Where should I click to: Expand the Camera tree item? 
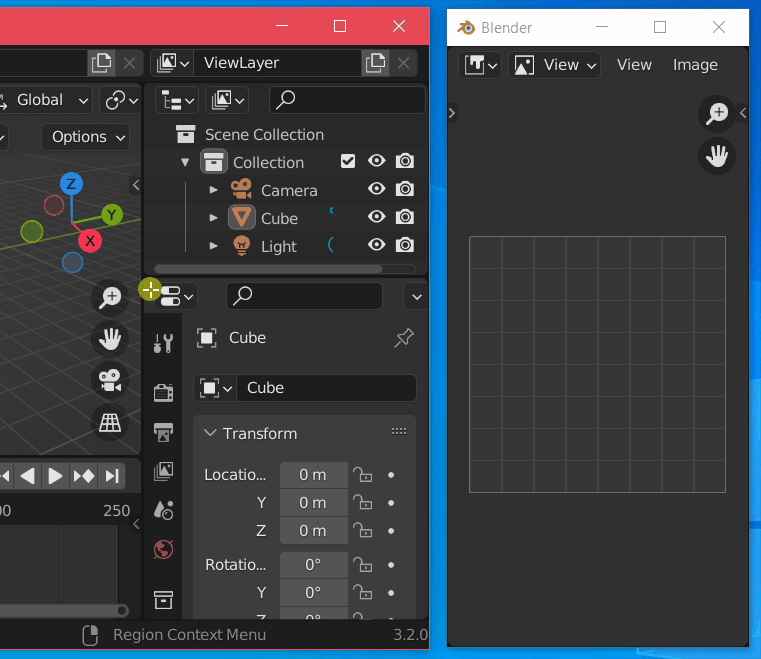(x=213, y=190)
